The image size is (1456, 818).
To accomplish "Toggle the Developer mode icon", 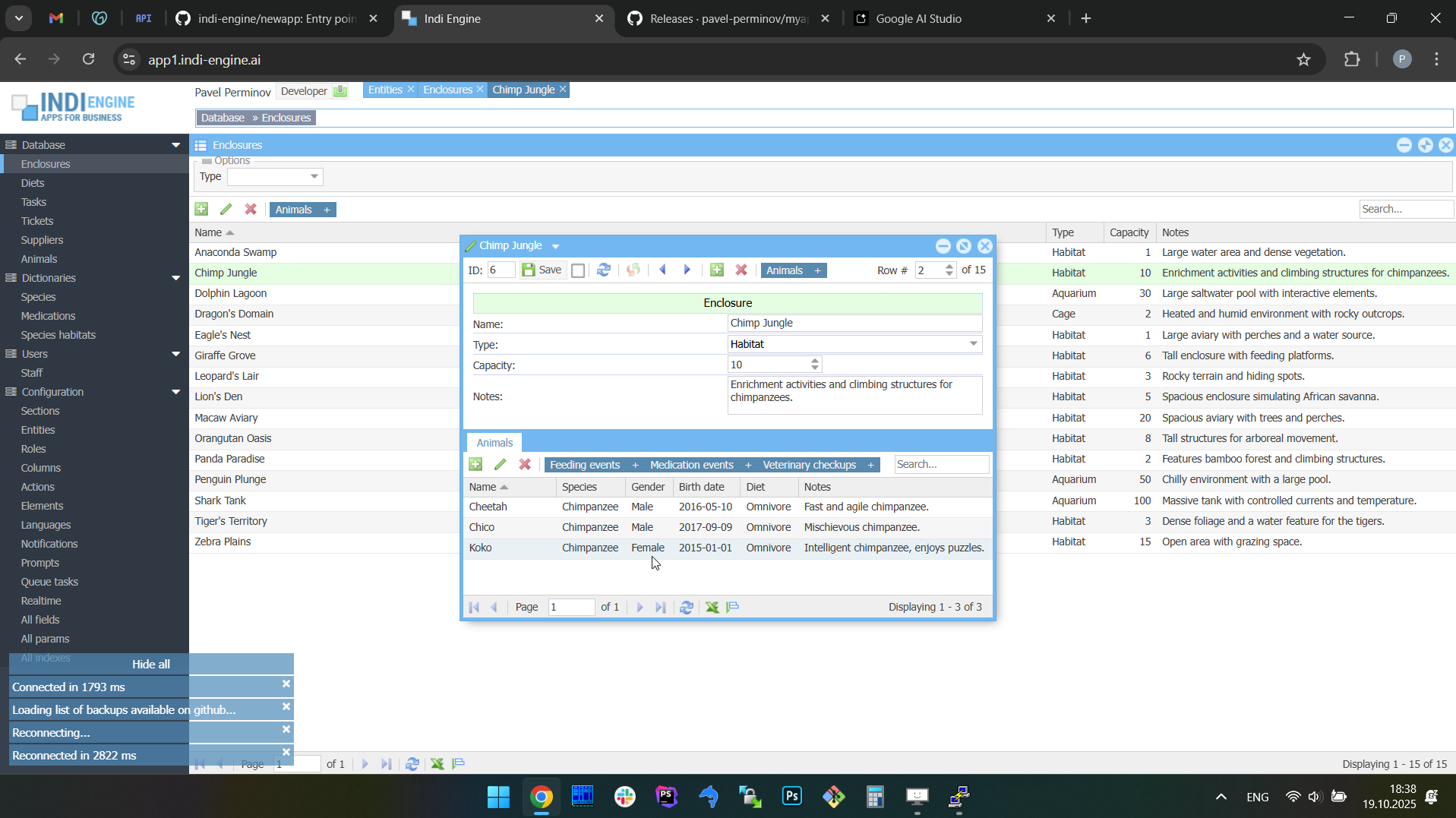I will pyautogui.click(x=340, y=91).
